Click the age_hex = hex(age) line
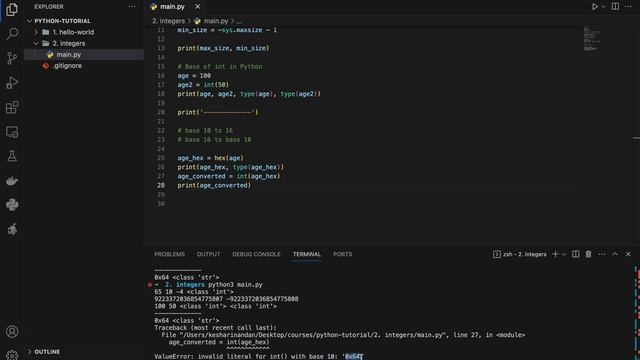Viewport: 640px width, 360px height. [x=210, y=158]
